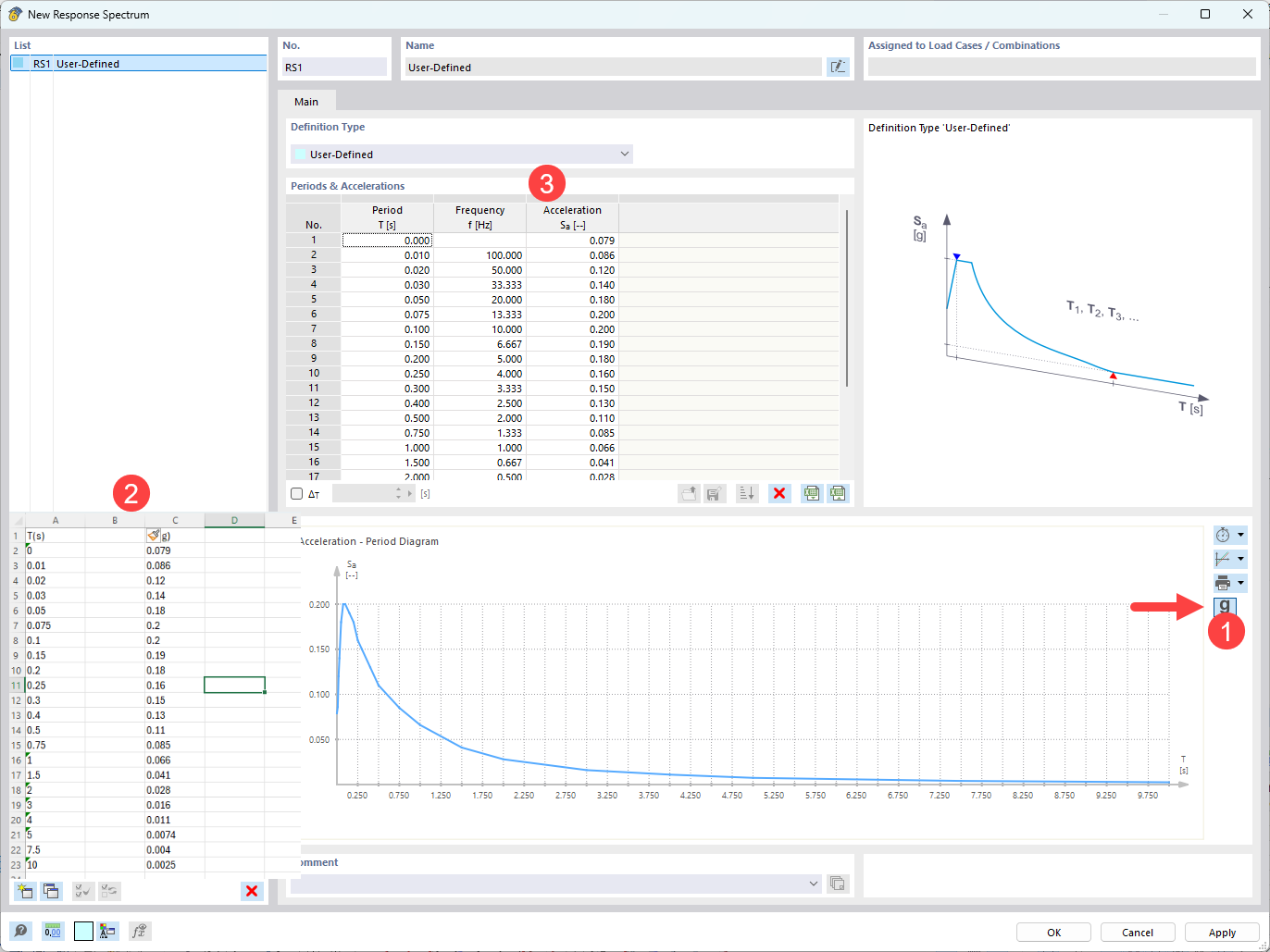This screenshot has height=952, width=1270.
Task: Edit the spectrum name via the pencil icon
Action: point(838,66)
